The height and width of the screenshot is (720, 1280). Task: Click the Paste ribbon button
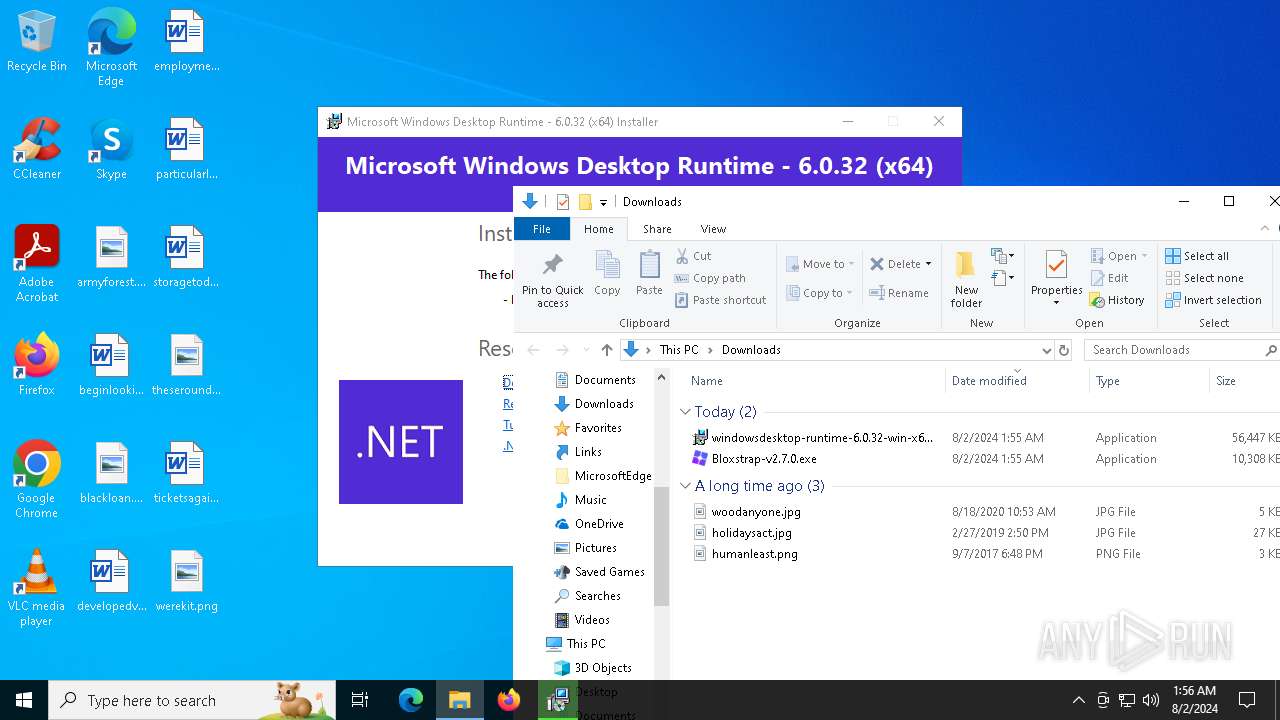click(649, 274)
